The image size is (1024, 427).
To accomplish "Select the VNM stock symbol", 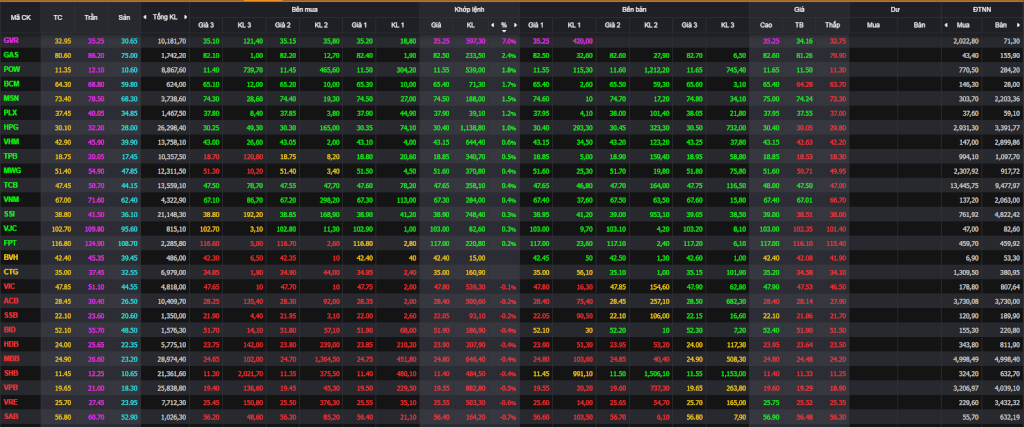I will pos(11,199).
